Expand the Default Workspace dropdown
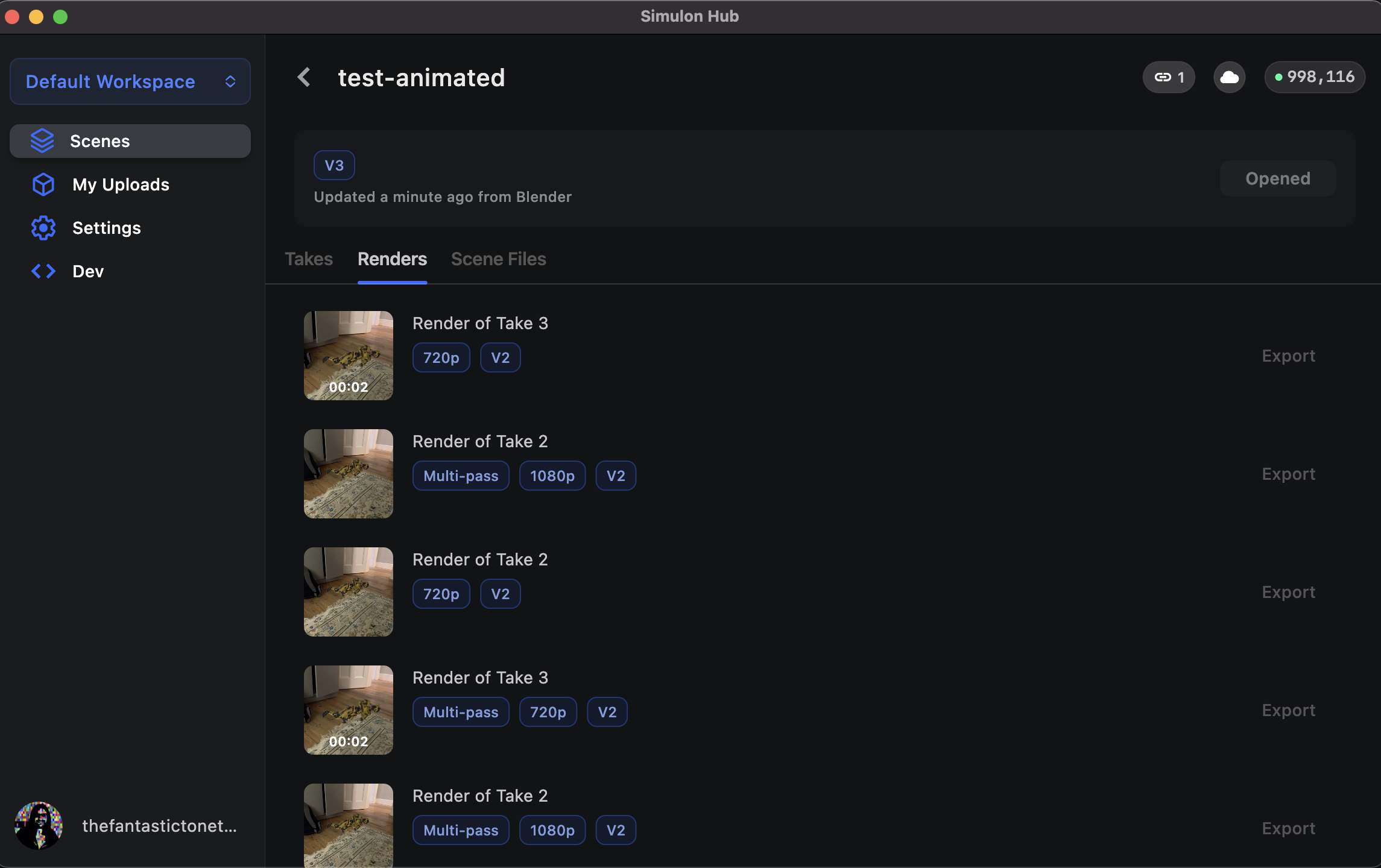 pos(130,81)
